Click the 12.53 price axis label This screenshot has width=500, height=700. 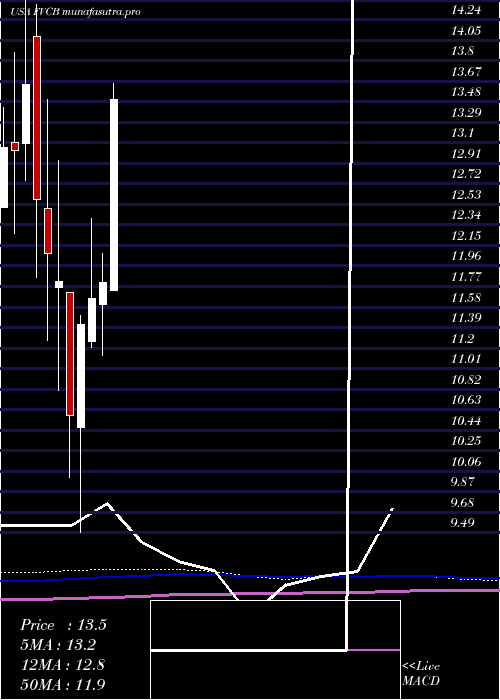point(466,195)
